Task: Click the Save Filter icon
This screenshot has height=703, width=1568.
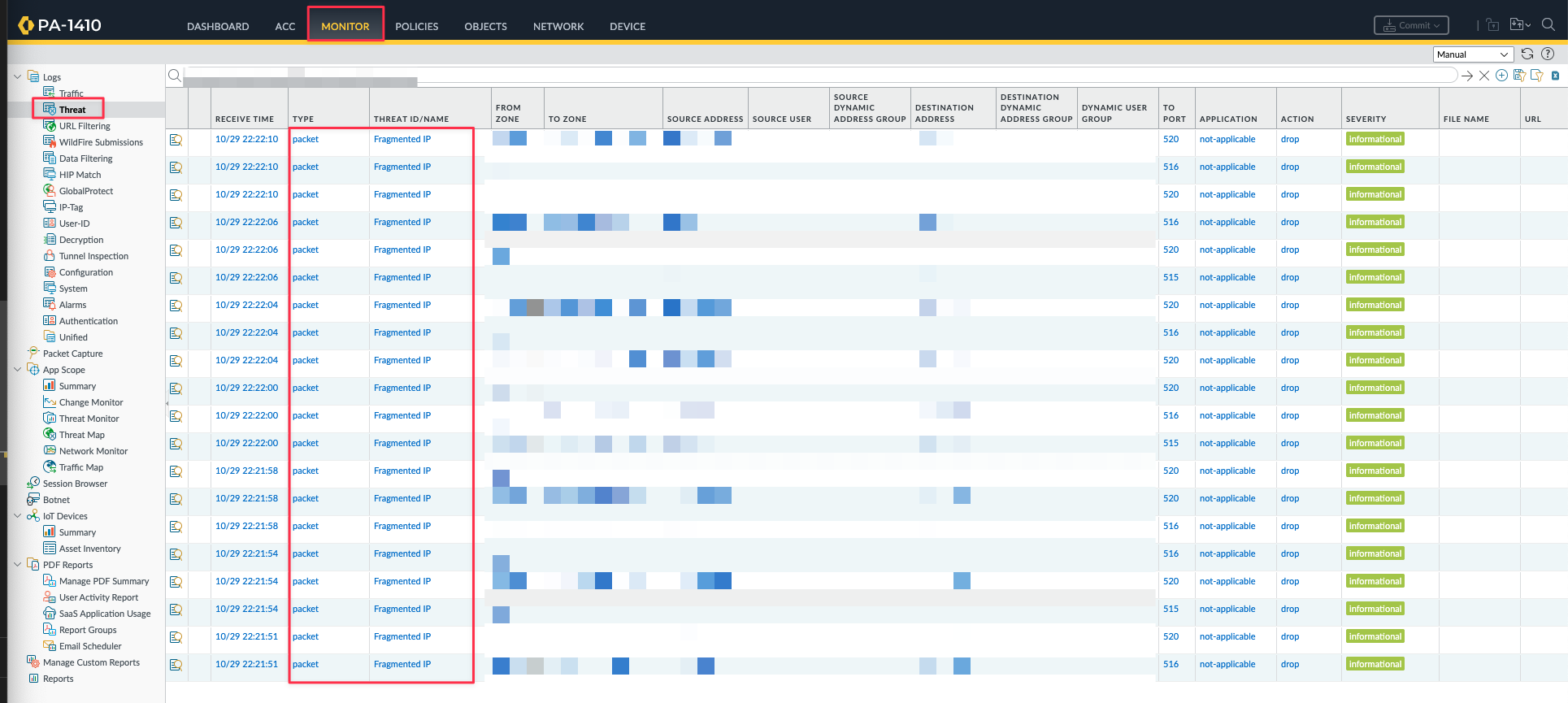Action: [x=1518, y=76]
